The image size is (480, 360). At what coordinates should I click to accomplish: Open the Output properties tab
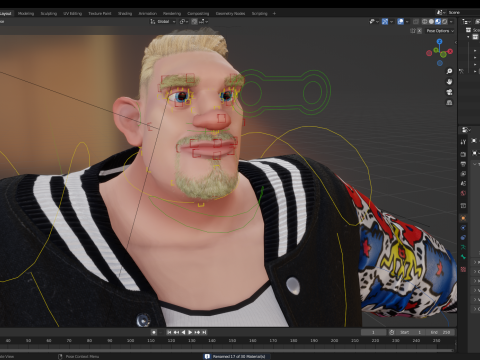tap(463, 164)
